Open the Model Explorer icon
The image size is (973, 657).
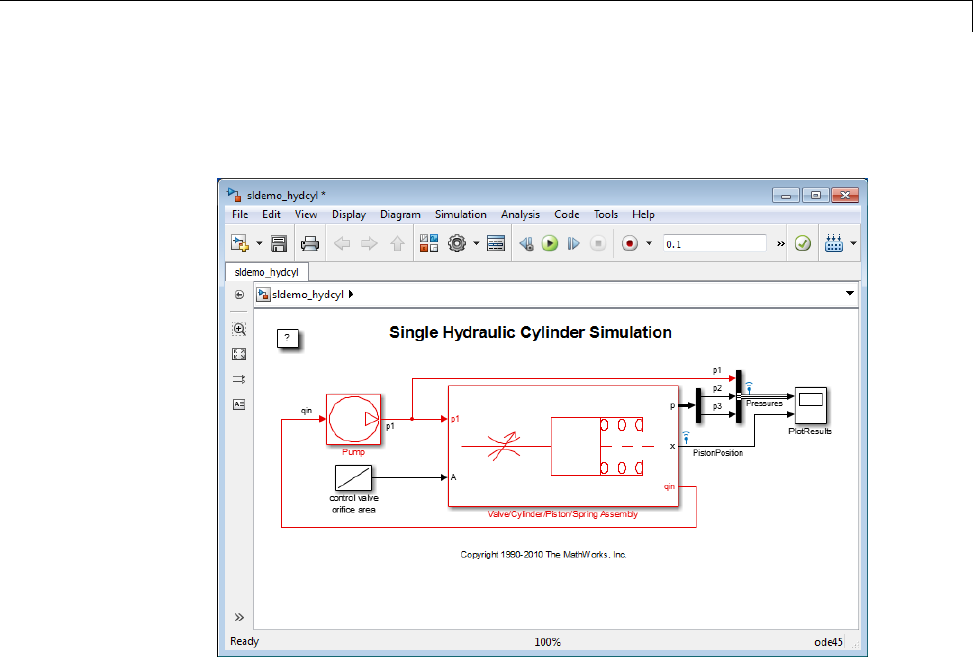(x=496, y=243)
